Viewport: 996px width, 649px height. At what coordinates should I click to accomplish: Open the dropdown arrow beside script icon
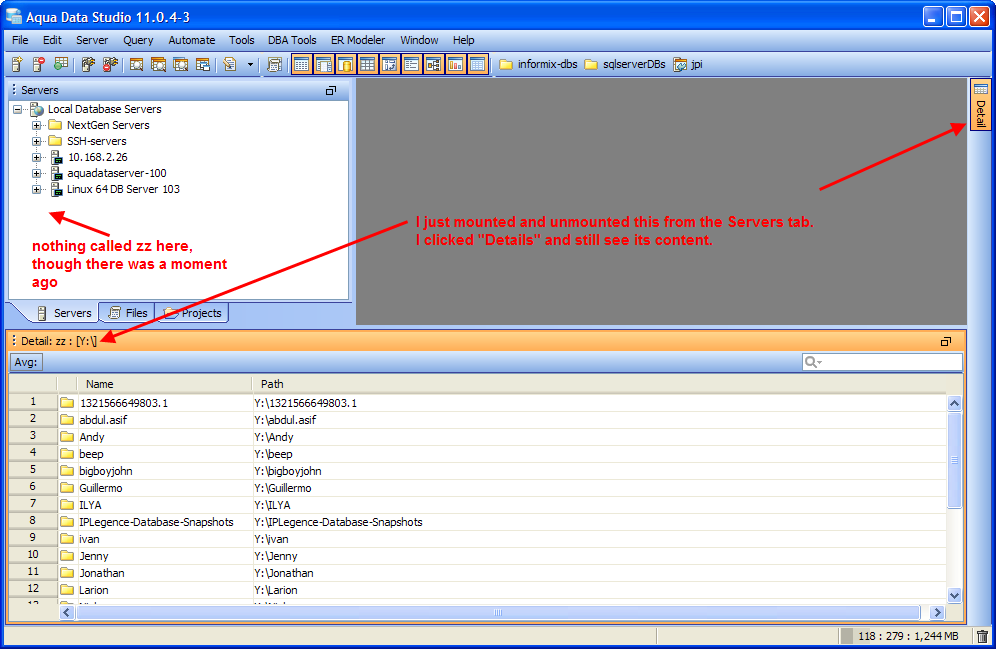point(250,64)
